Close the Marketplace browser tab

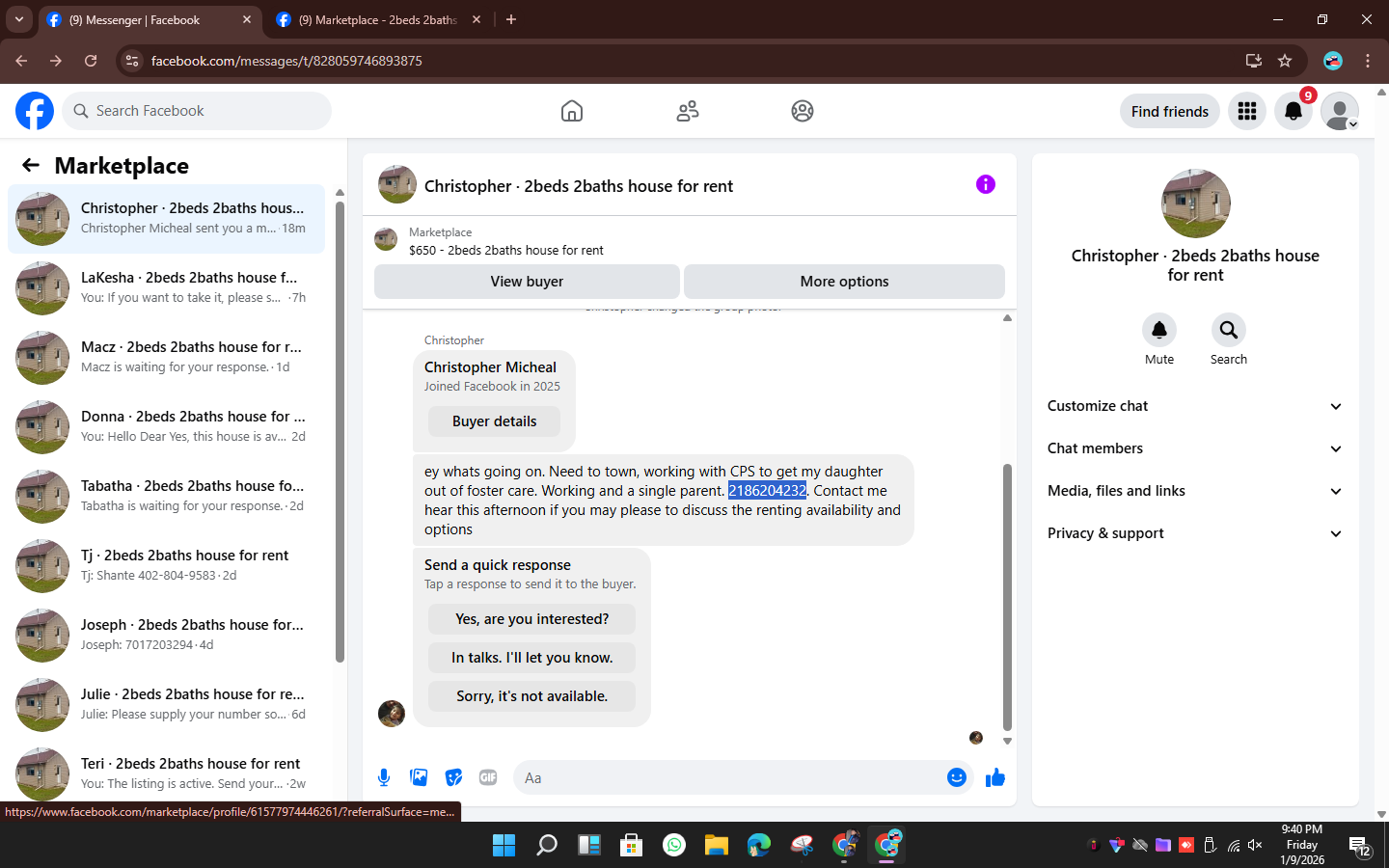tap(477, 19)
